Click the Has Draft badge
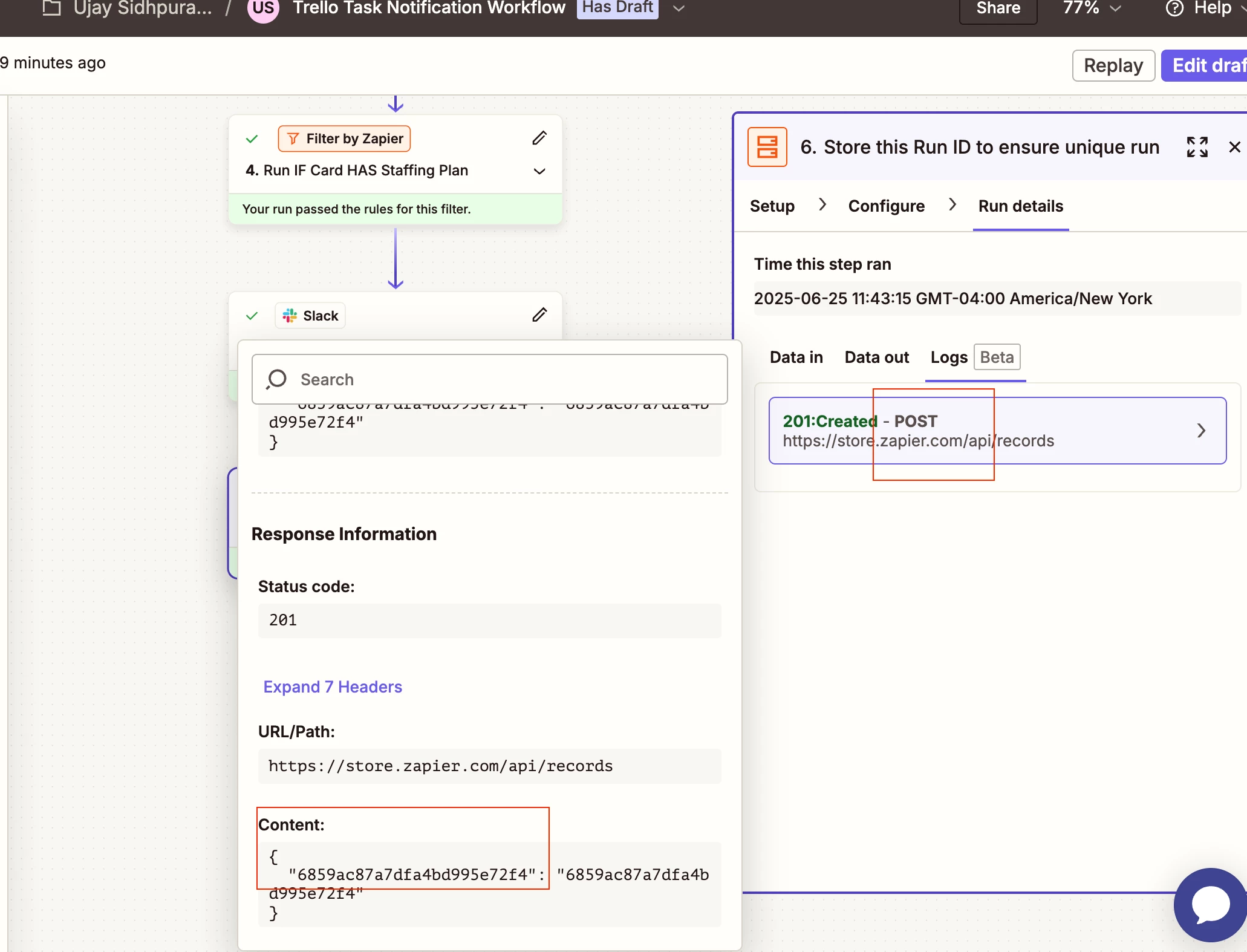This screenshot has height=952, width=1247. [x=617, y=8]
